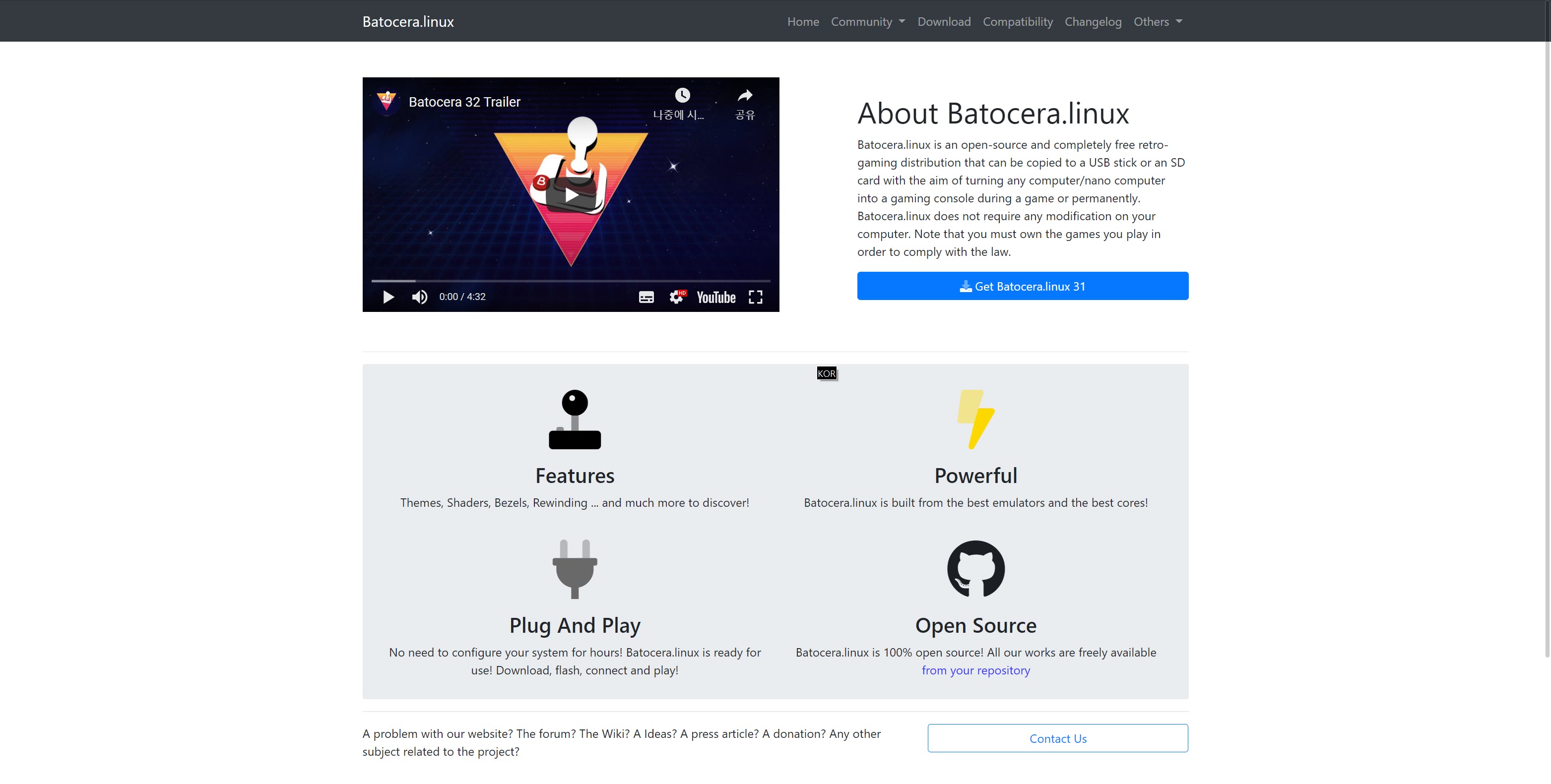
Task: Click the small play icon in video controls
Action: 388,297
